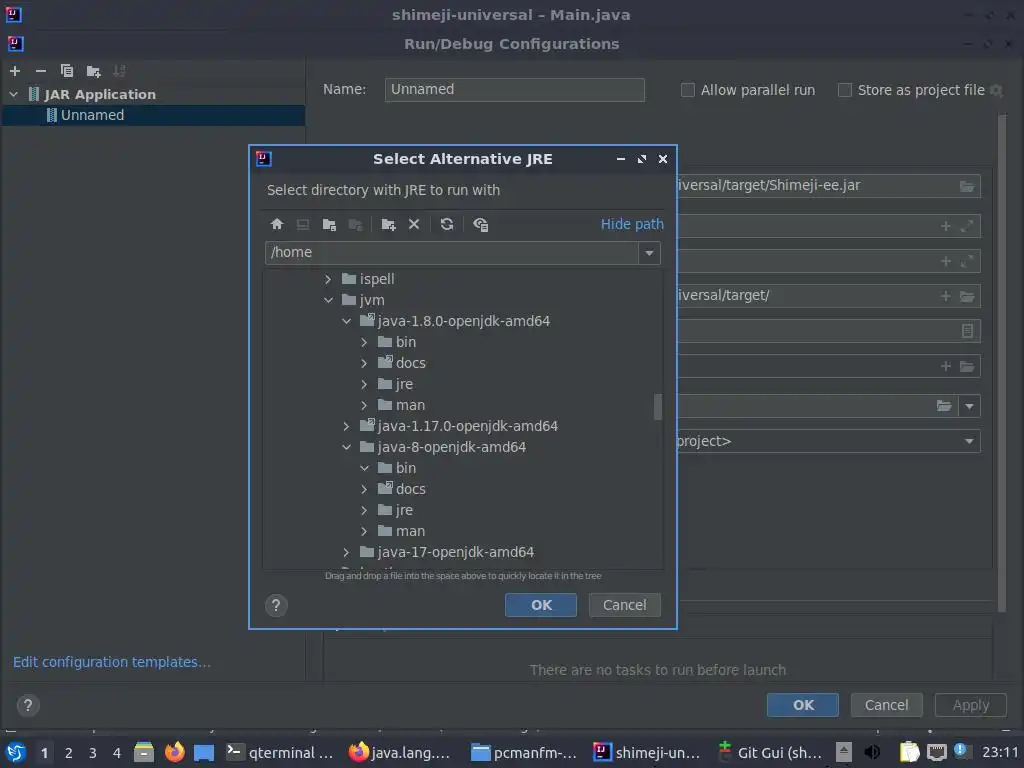Viewport: 1024px width, 768px height.
Task: Switch to workspace 4 in taskbar
Action: click(x=117, y=753)
